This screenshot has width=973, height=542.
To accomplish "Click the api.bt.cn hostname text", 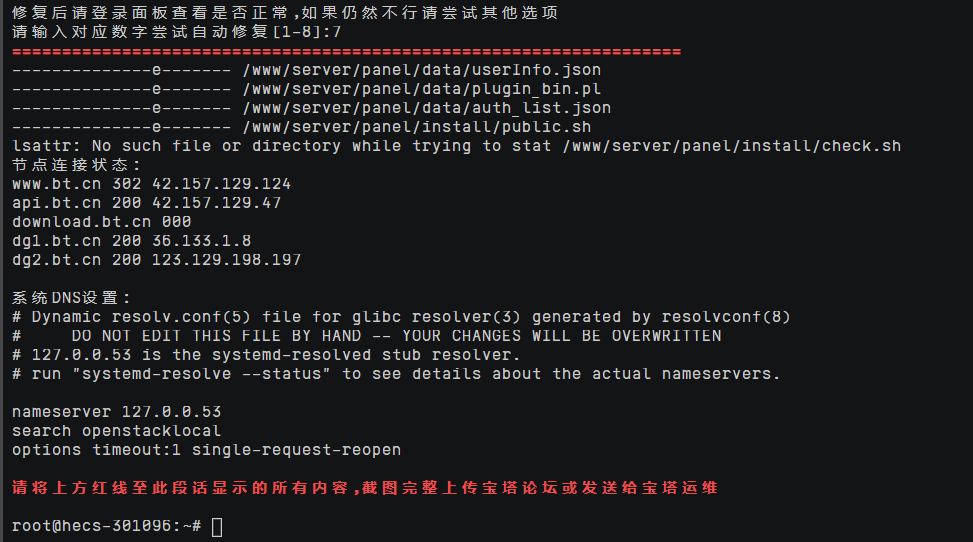I will pos(56,203).
